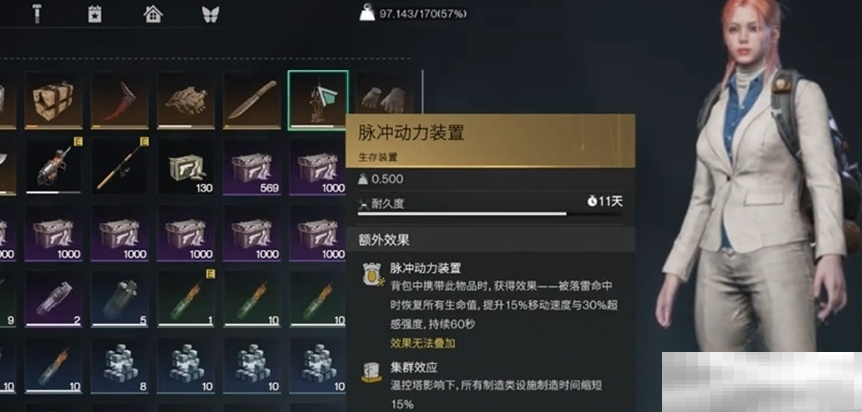
Task: Select the pulse power device item
Action: click(x=318, y=100)
